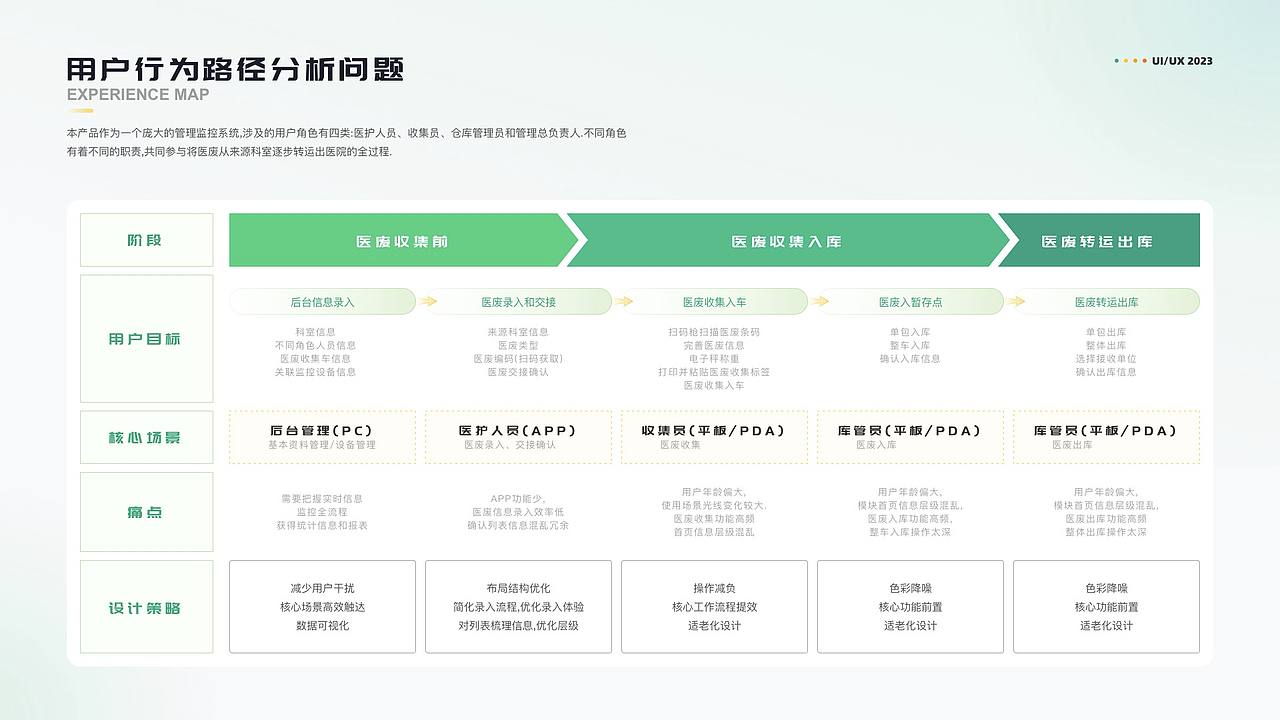Click the text 扫码枪扫描医废条码
The image size is (1280, 720).
pos(714,332)
